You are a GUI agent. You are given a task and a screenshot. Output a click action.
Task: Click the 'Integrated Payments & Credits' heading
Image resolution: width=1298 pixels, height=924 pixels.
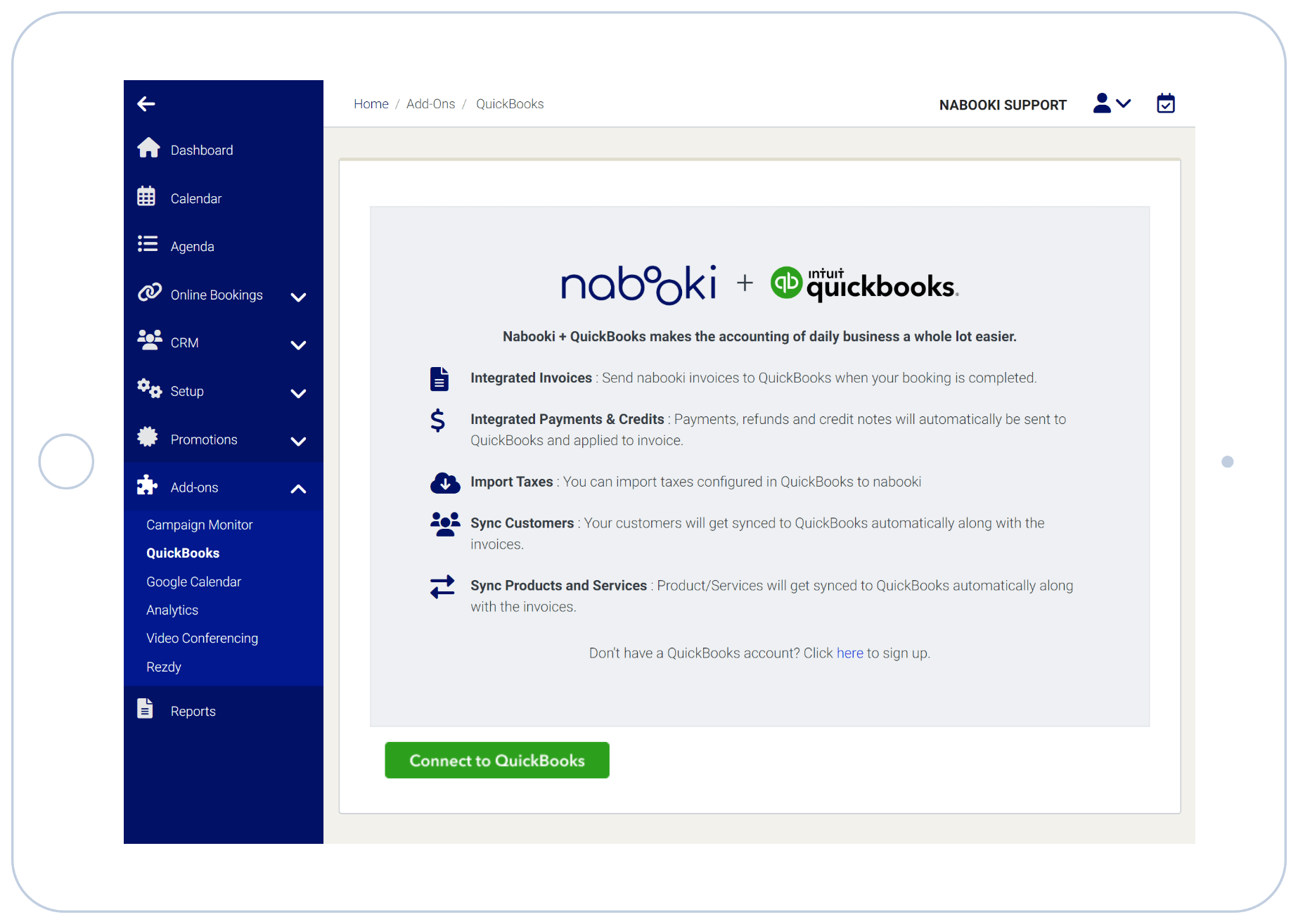567,420
